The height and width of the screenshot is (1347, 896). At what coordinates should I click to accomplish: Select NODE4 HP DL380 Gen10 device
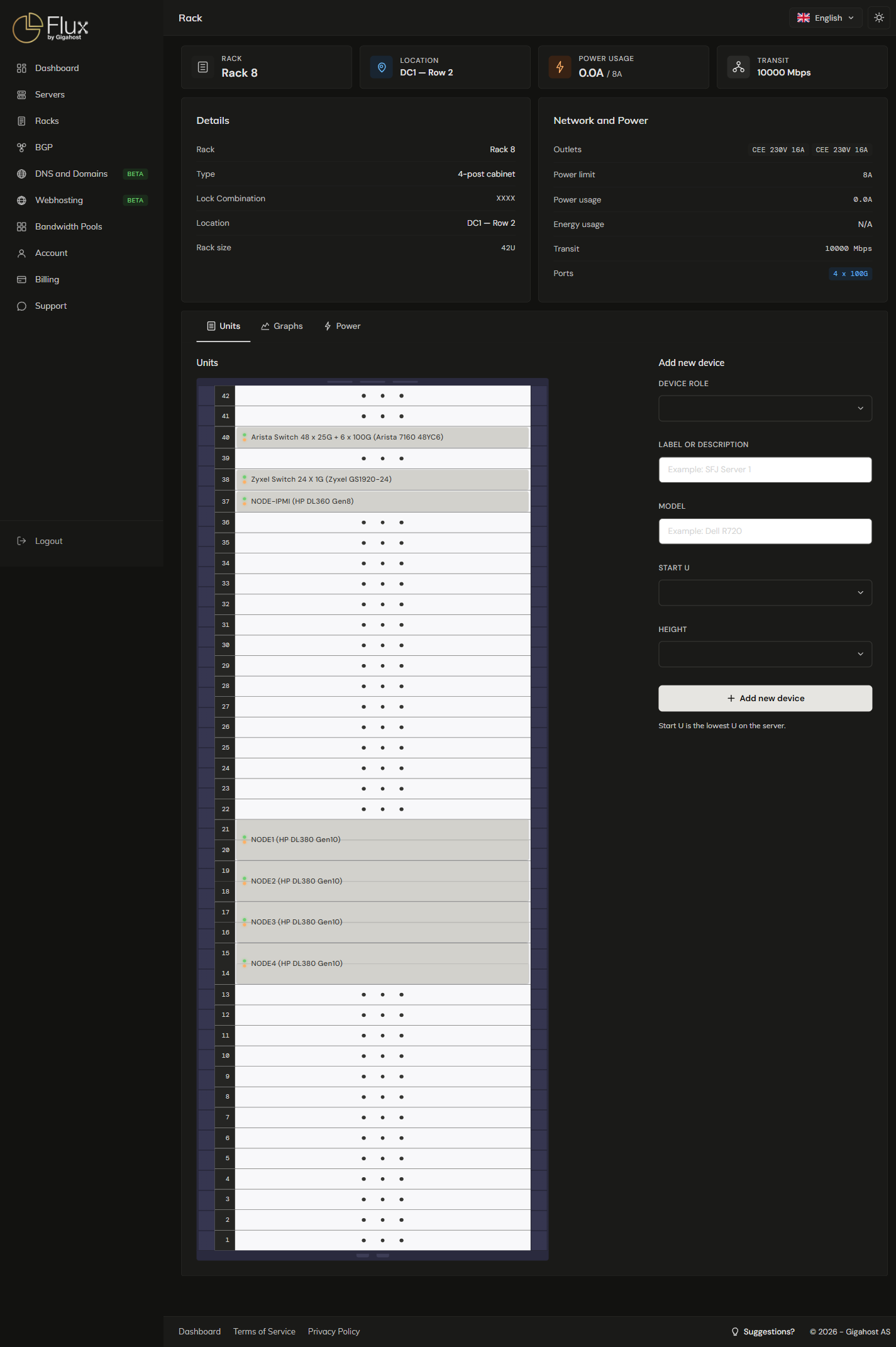click(382, 963)
